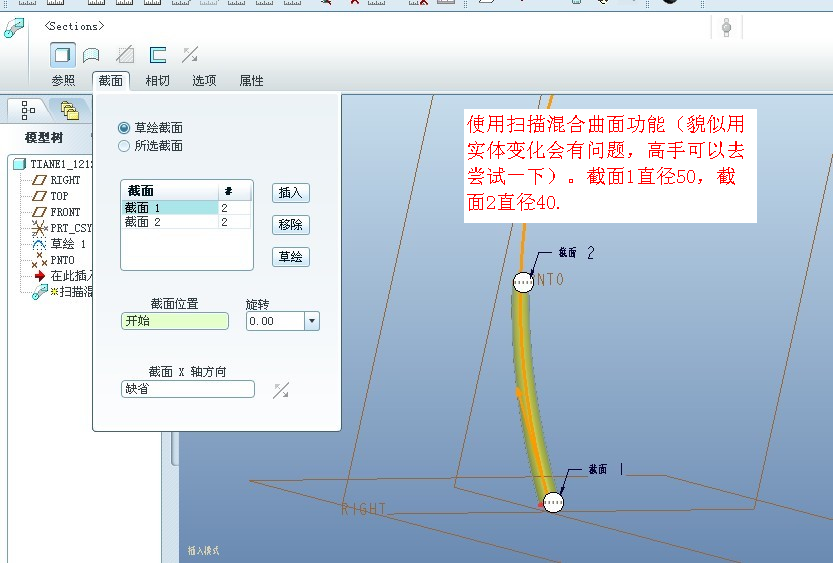The height and width of the screenshot is (563, 833).
Task: Click the 草绘 button
Action: coord(291,257)
